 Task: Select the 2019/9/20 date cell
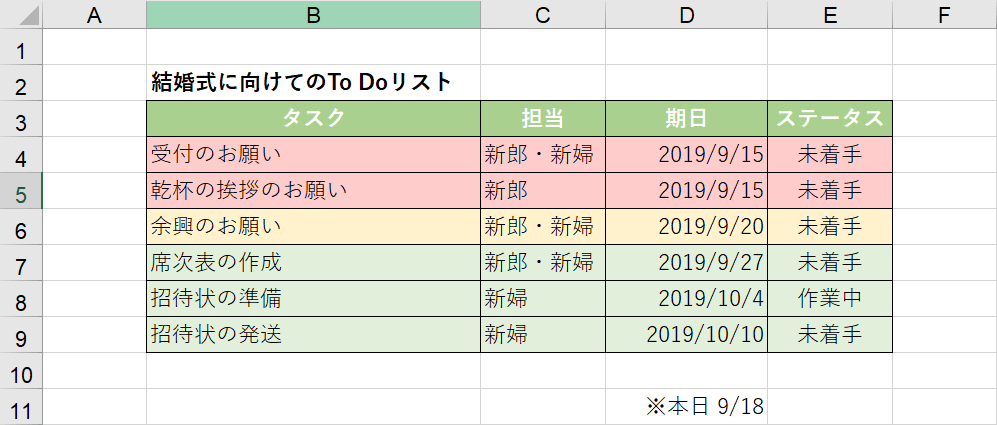click(x=686, y=226)
